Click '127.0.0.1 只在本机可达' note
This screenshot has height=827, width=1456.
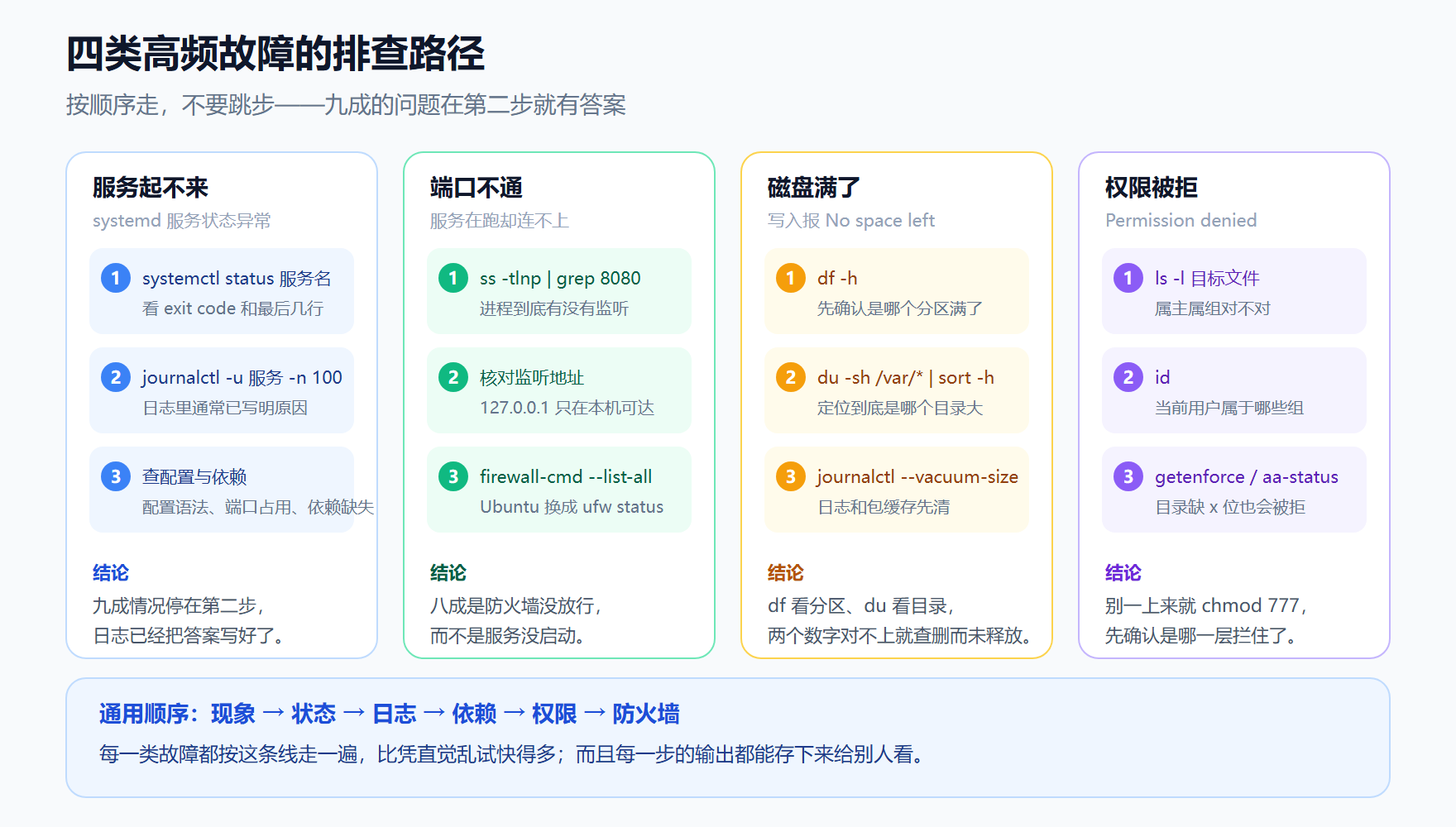pos(568,408)
